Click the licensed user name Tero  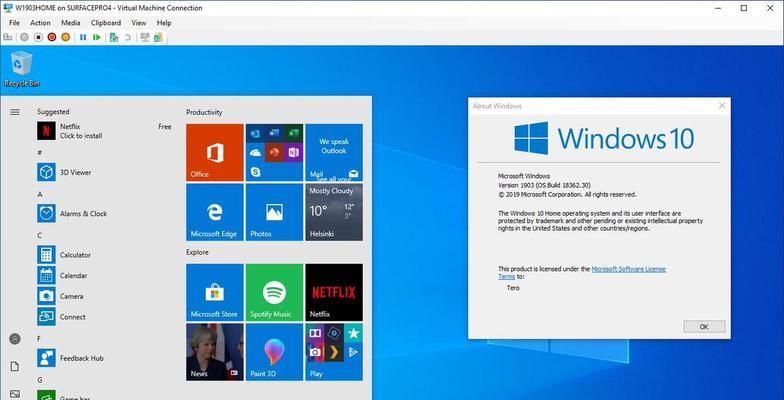[x=513, y=288]
